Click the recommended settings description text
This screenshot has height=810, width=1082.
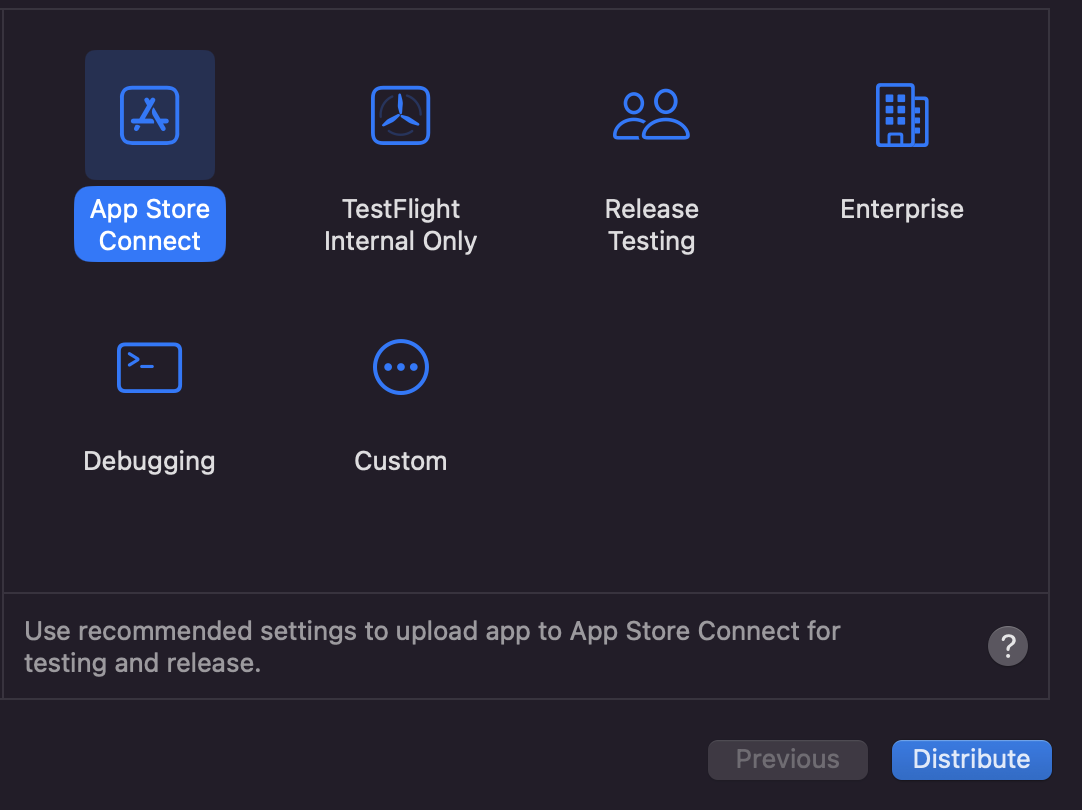432,646
